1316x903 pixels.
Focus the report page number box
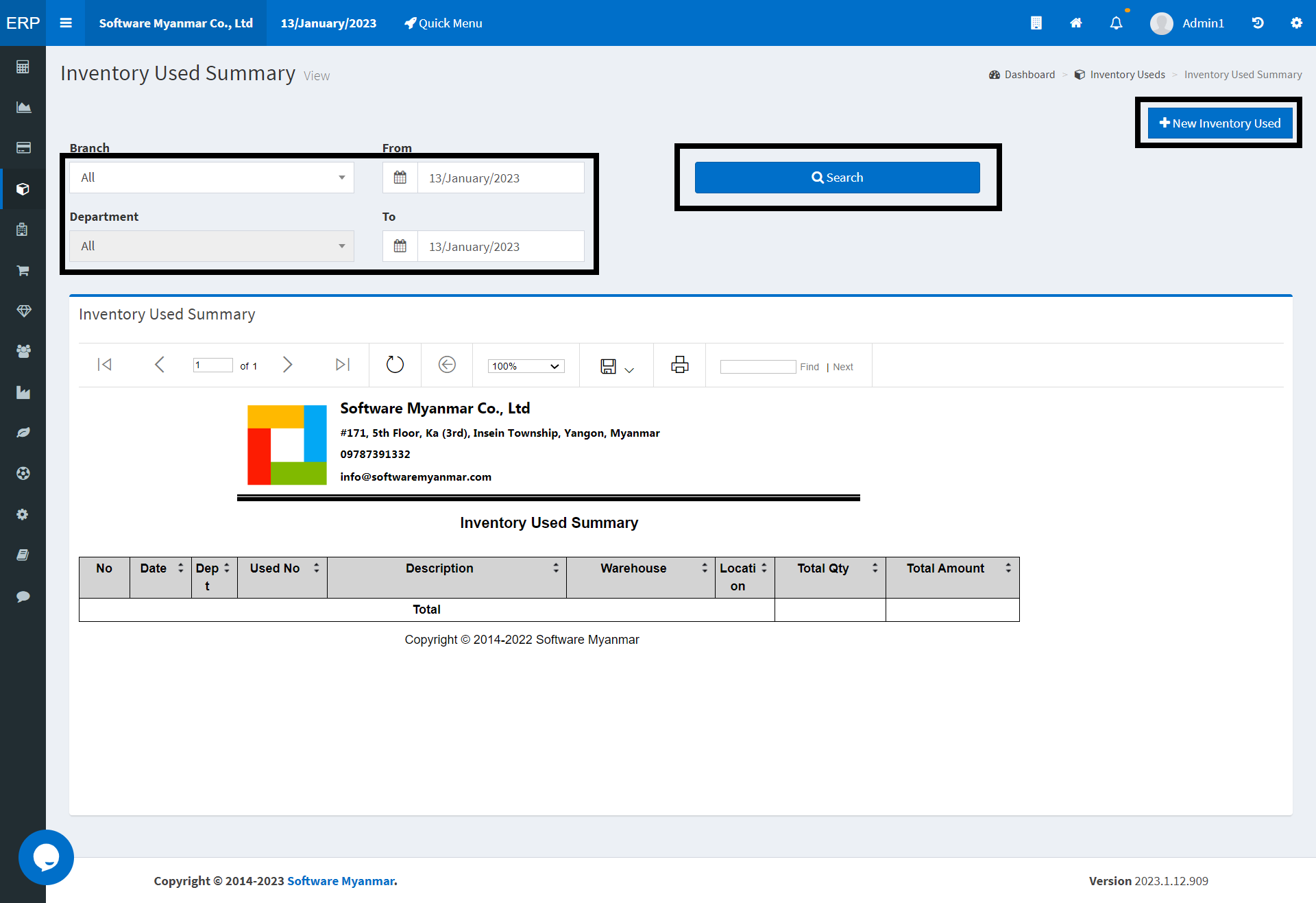tap(213, 365)
